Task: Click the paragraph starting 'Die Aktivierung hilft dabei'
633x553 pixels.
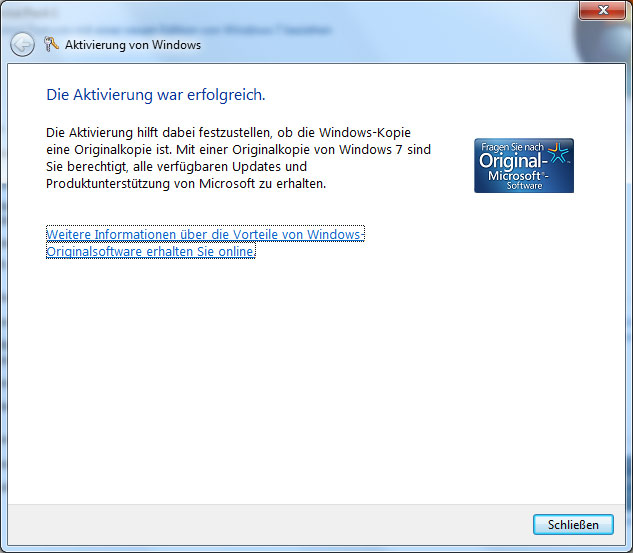Action: 238,158
